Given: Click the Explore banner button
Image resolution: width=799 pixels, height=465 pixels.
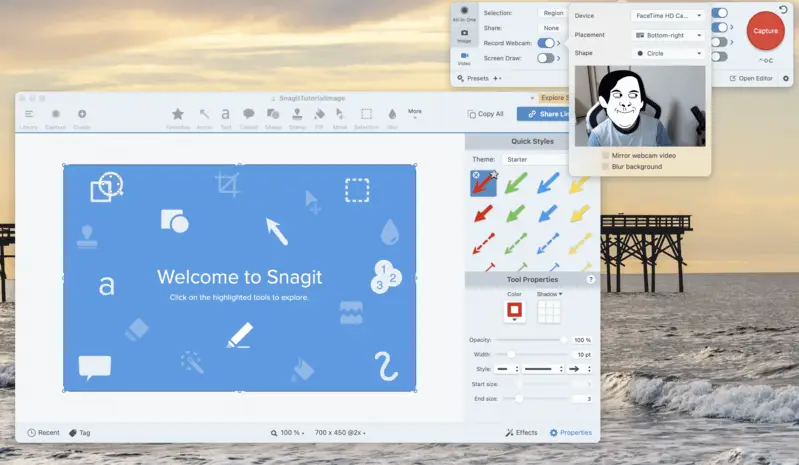Looking at the screenshot, I should pos(553,97).
